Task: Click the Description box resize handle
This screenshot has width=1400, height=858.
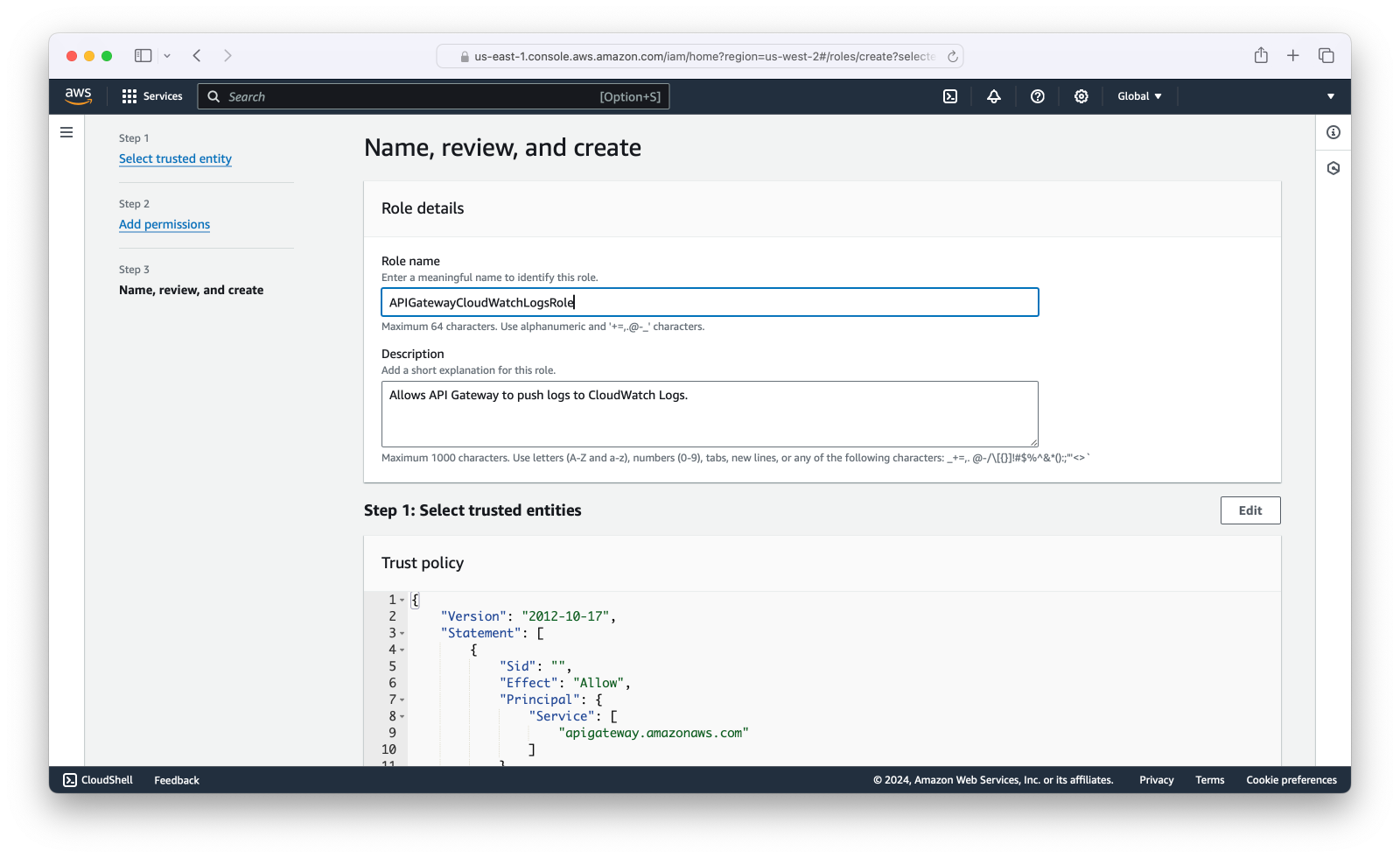Action: coord(1033,442)
